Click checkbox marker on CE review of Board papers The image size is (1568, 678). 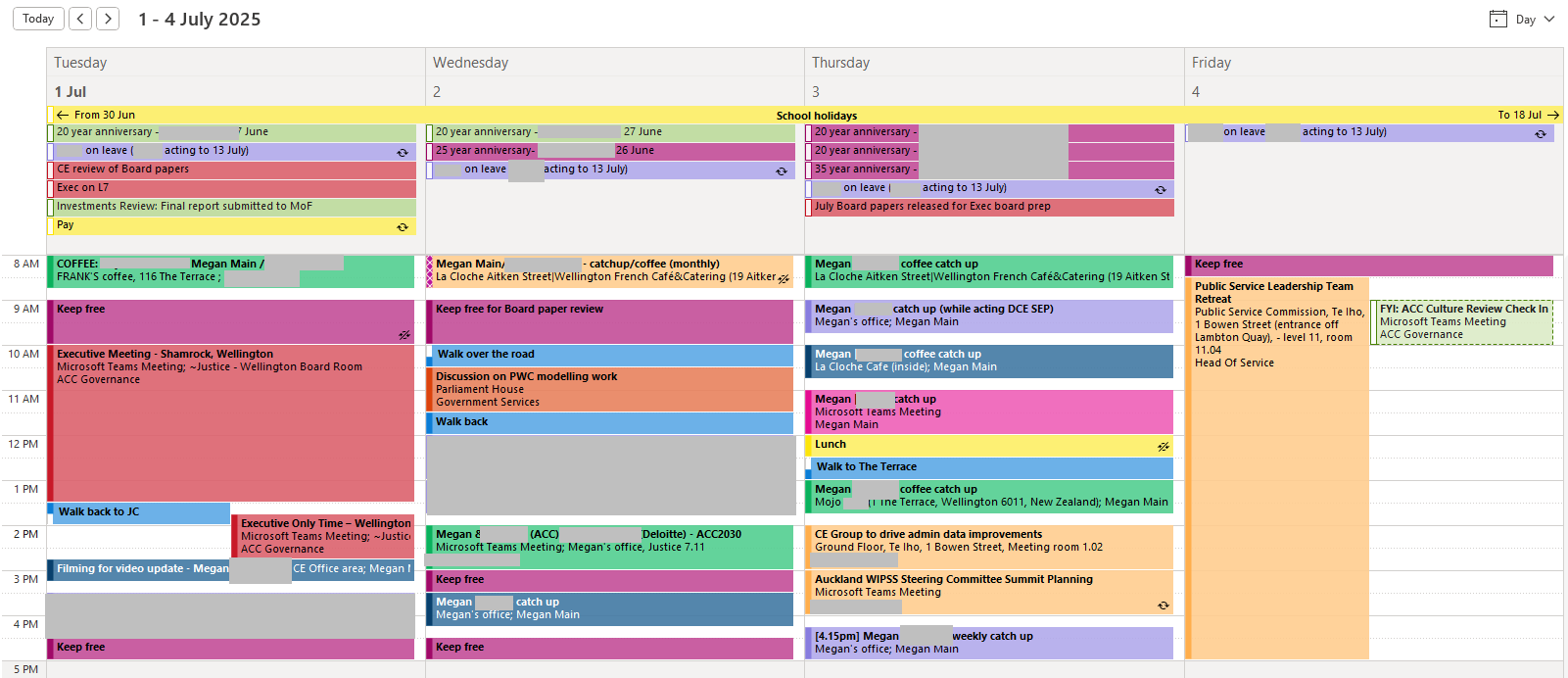coord(51,169)
